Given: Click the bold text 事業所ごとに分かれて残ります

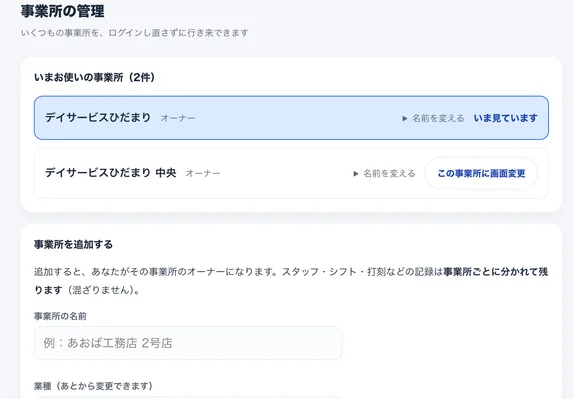Looking at the screenshot, I should (x=495, y=272).
